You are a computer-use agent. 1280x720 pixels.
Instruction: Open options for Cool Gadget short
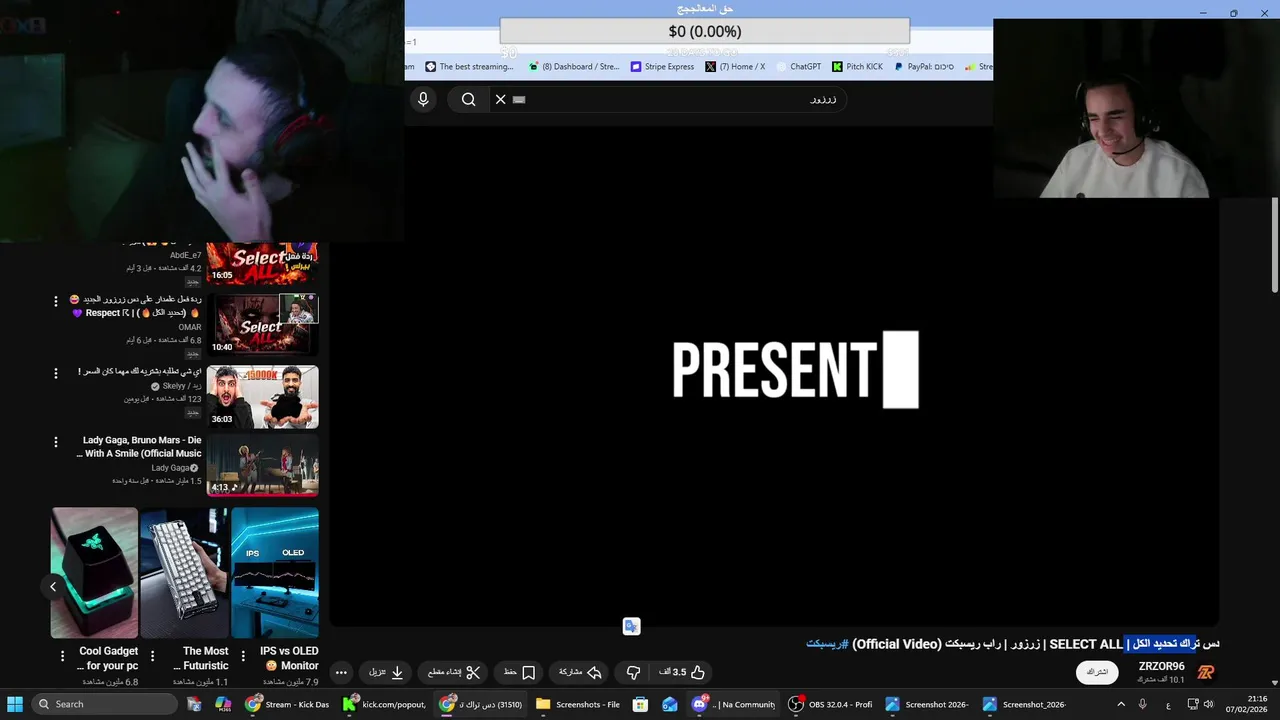point(63,656)
